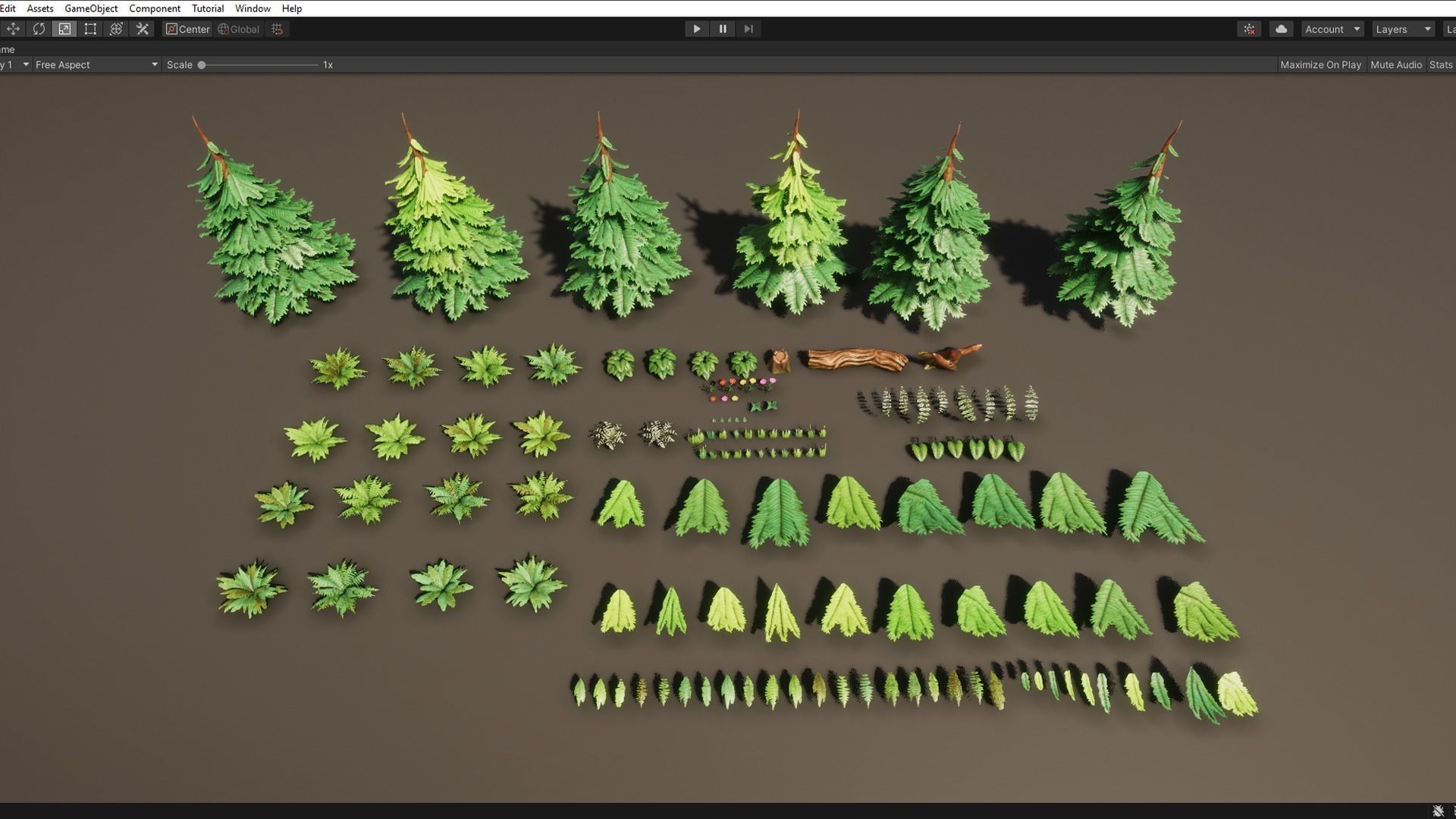The image size is (1456, 819).
Task: Toggle Global handle rotation
Action: point(239,29)
